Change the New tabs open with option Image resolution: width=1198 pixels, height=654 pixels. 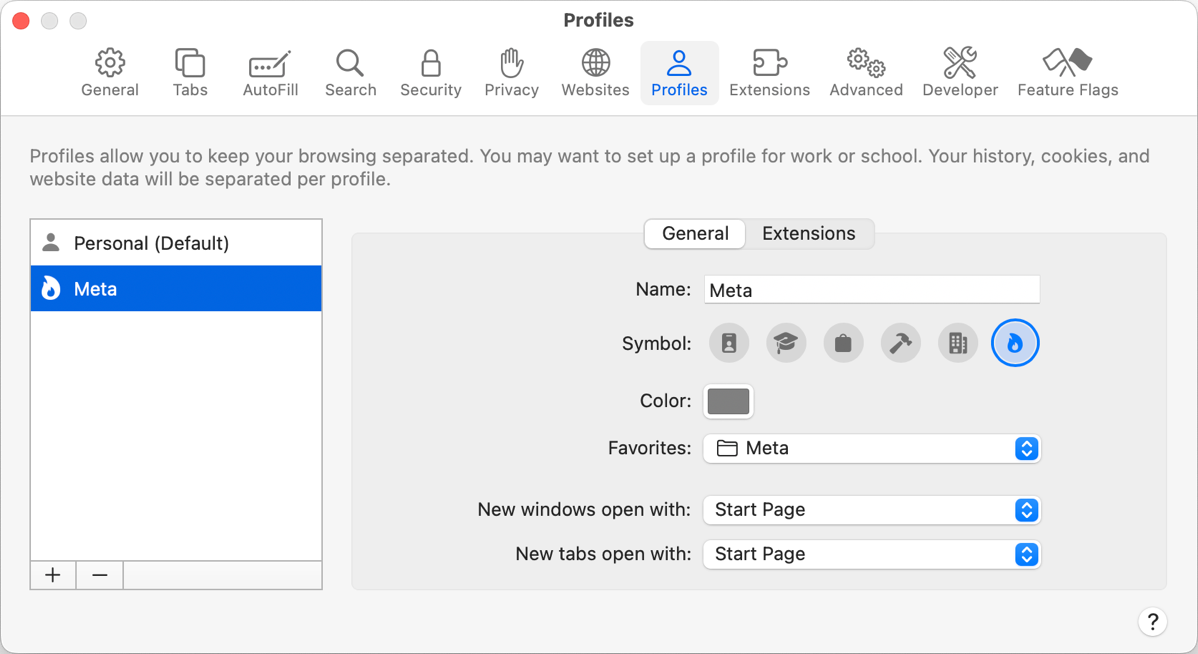871,554
